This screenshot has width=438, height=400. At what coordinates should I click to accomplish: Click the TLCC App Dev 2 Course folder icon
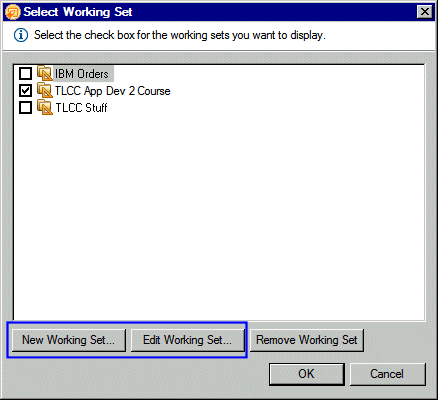45,90
